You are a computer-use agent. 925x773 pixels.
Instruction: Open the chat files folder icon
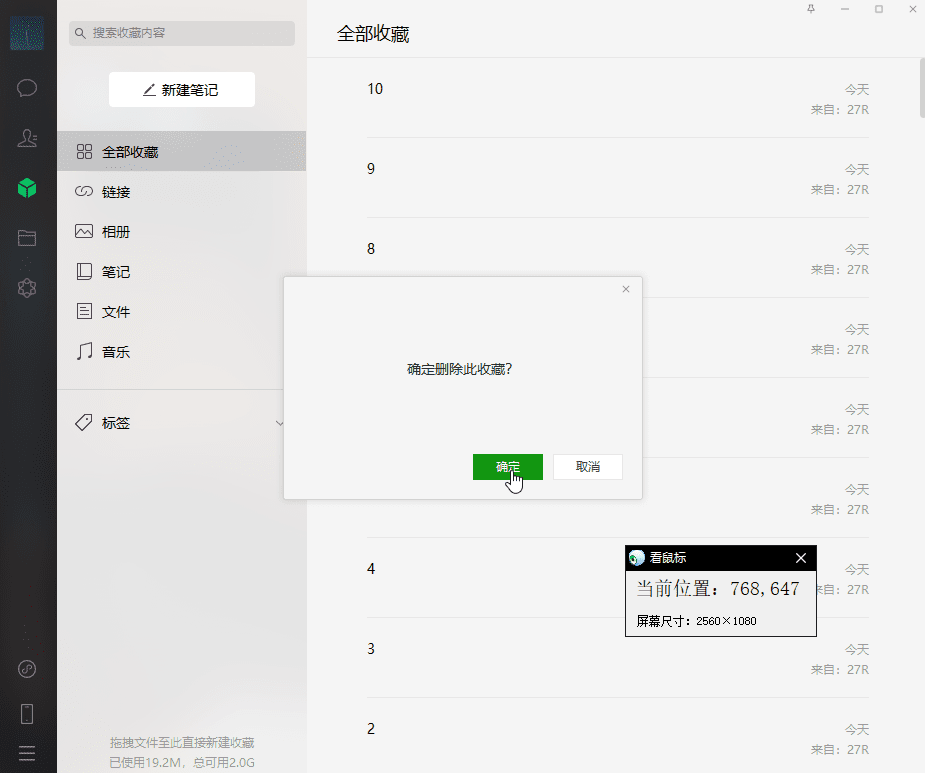tap(27, 238)
